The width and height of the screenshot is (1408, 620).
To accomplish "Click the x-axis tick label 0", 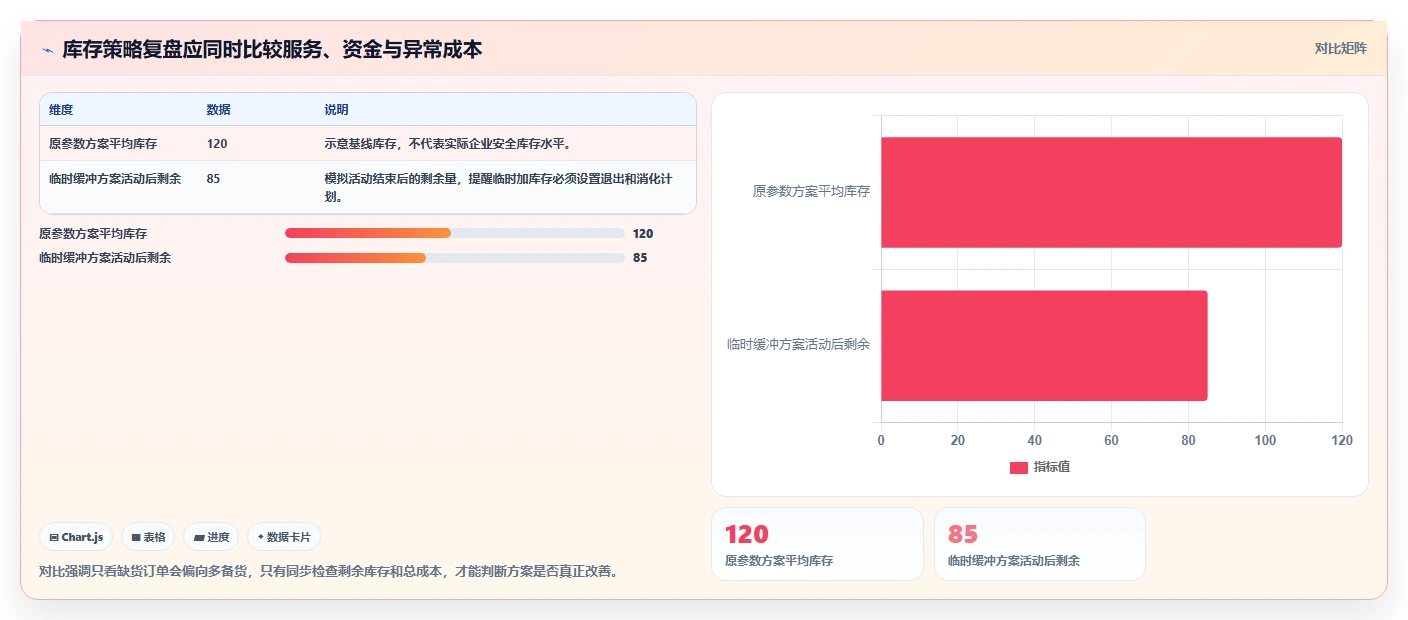I will (x=881, y=440).
